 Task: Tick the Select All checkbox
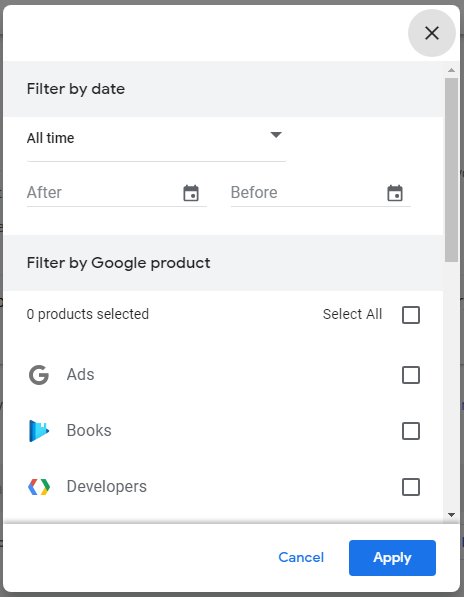[x=411, y=315]
